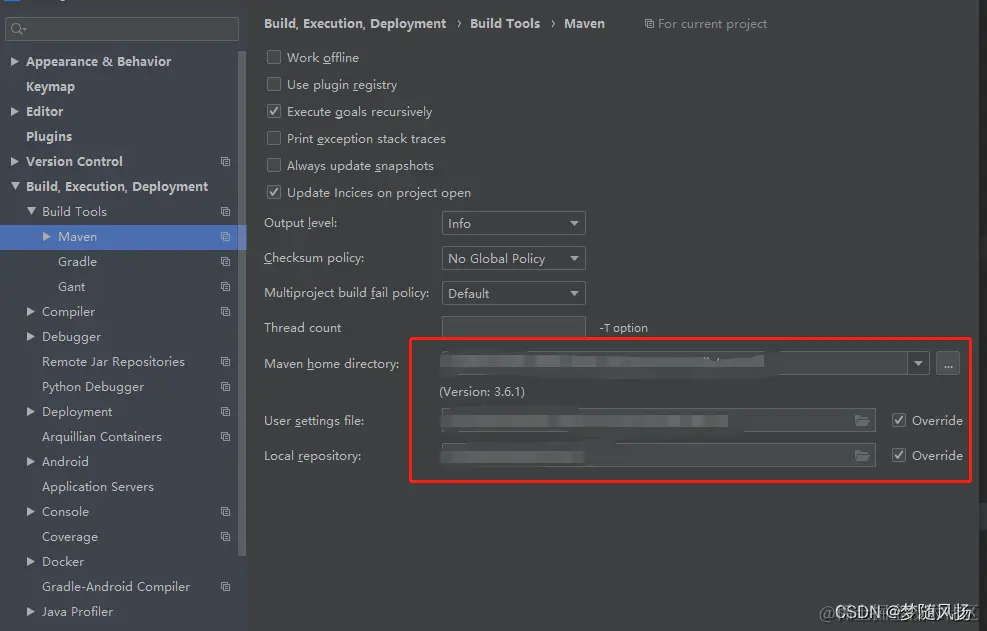Toggle Override for Local repository
The image size is (987, 631).
tap(899, 455)
